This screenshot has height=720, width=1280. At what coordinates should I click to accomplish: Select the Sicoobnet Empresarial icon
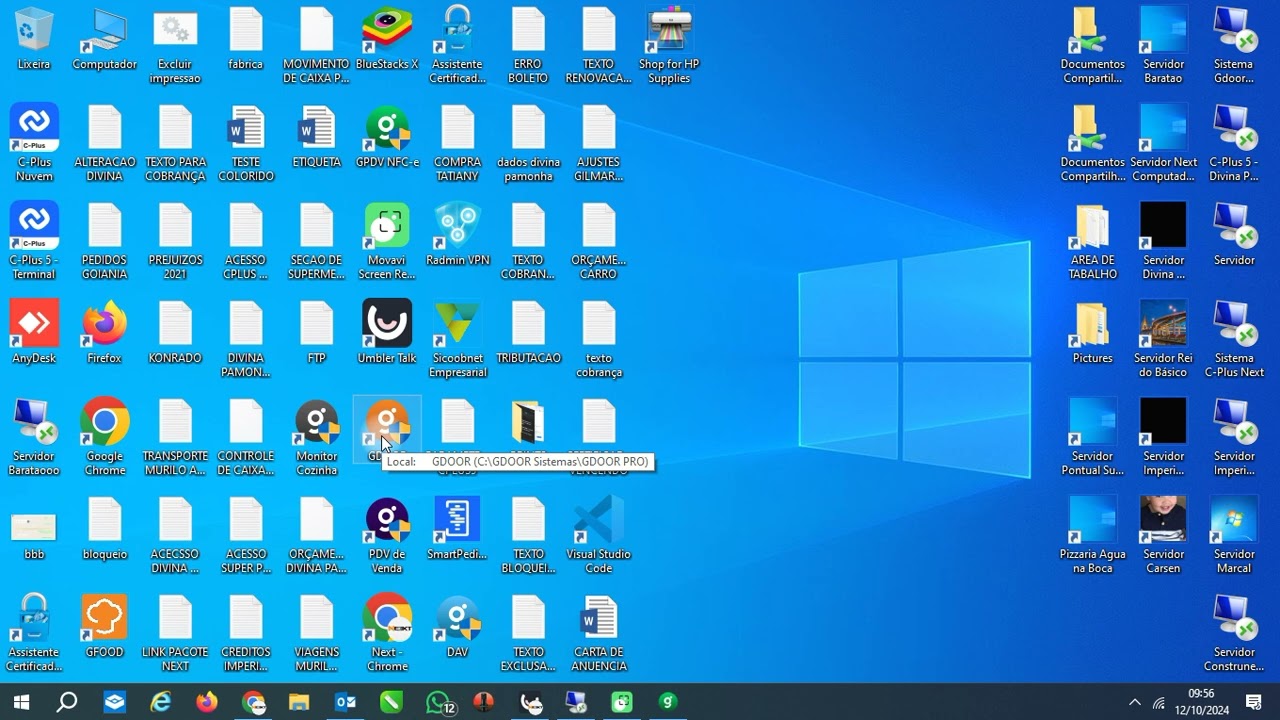(x=458, y=340)
